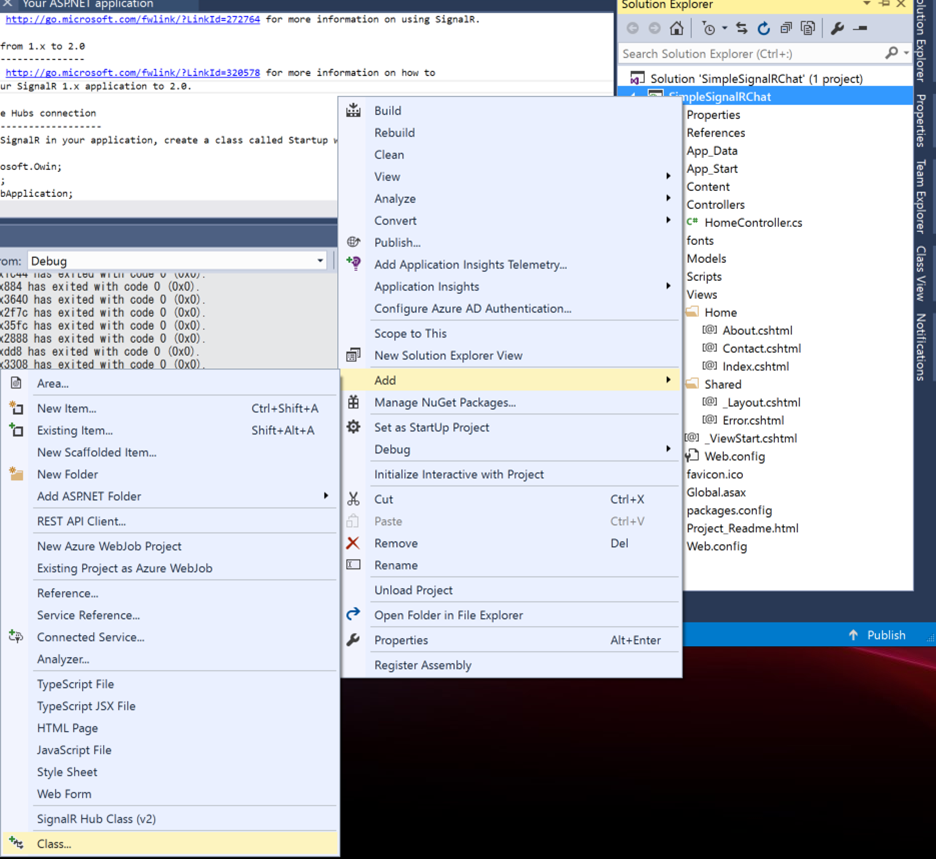Open Solution Explorer search options dropdown arrow
936x859 pixels.
click(x=906, y=53)
